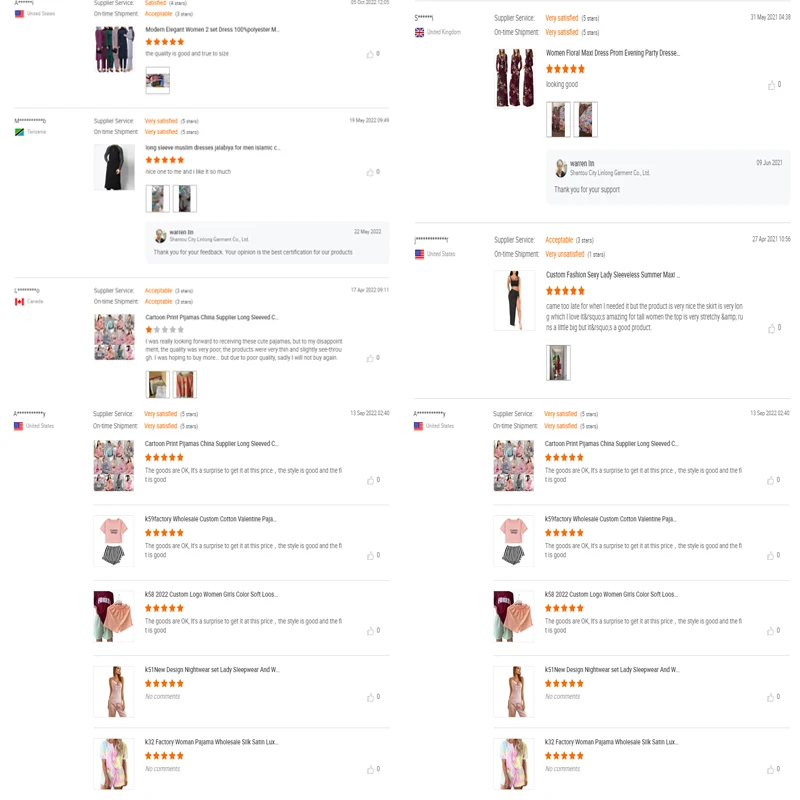View the orange garment photo in one-star review
The height and width of the screenshot is (800, 800).
coord(185,384)
